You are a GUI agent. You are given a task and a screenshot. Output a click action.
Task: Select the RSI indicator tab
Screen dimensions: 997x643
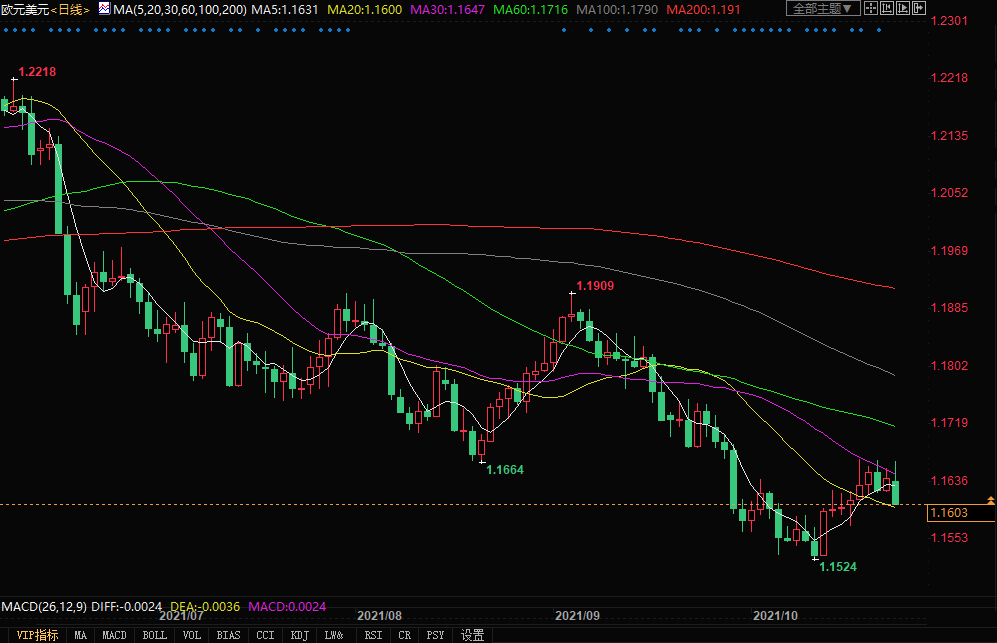(x=373, y=635)
